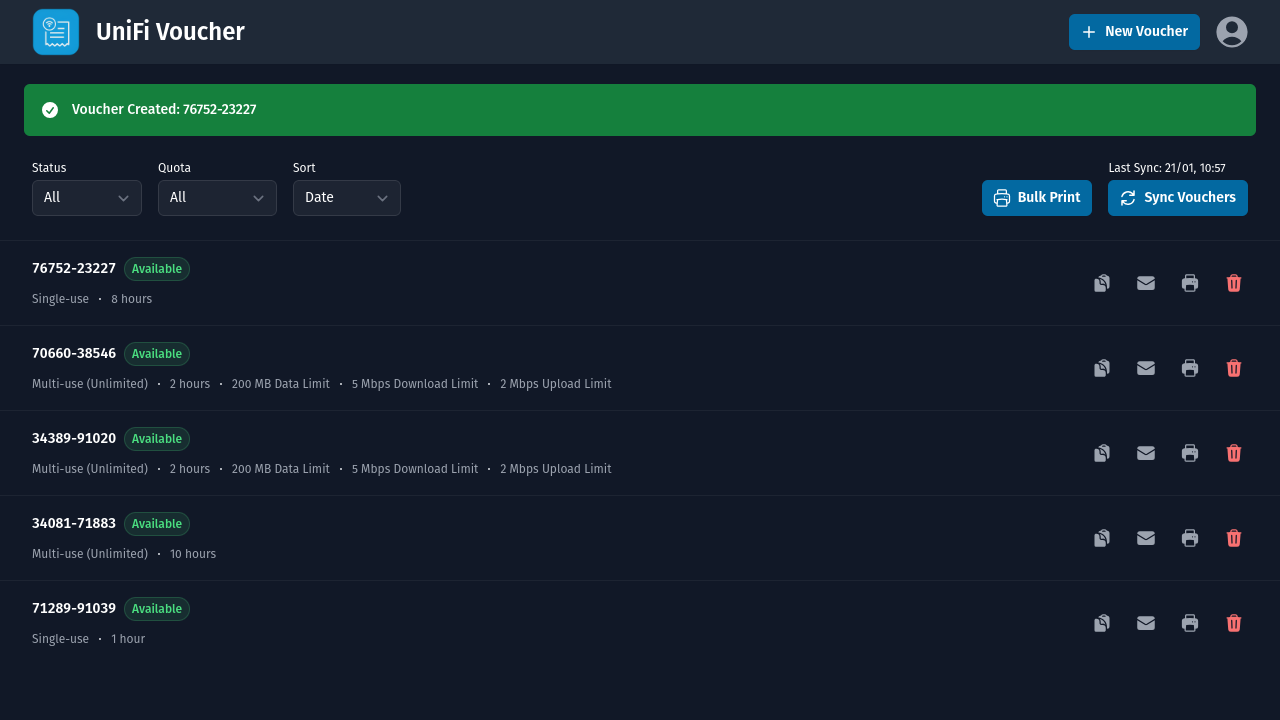Delete voucher 34389-91020
The image size is (1280, 720).
[1233, 453]
